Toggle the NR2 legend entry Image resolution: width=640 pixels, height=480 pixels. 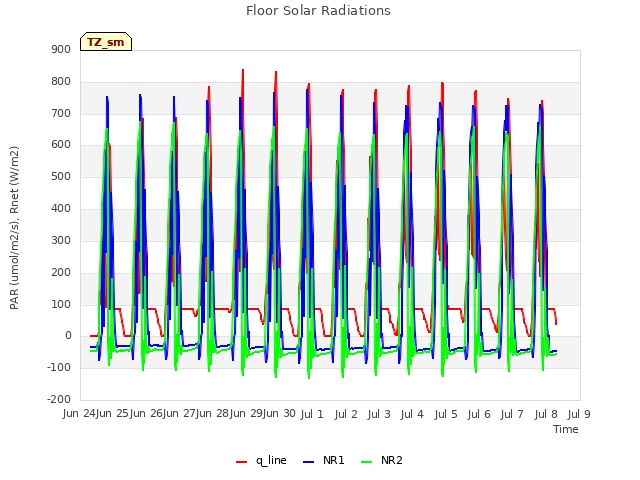point(382,460)
